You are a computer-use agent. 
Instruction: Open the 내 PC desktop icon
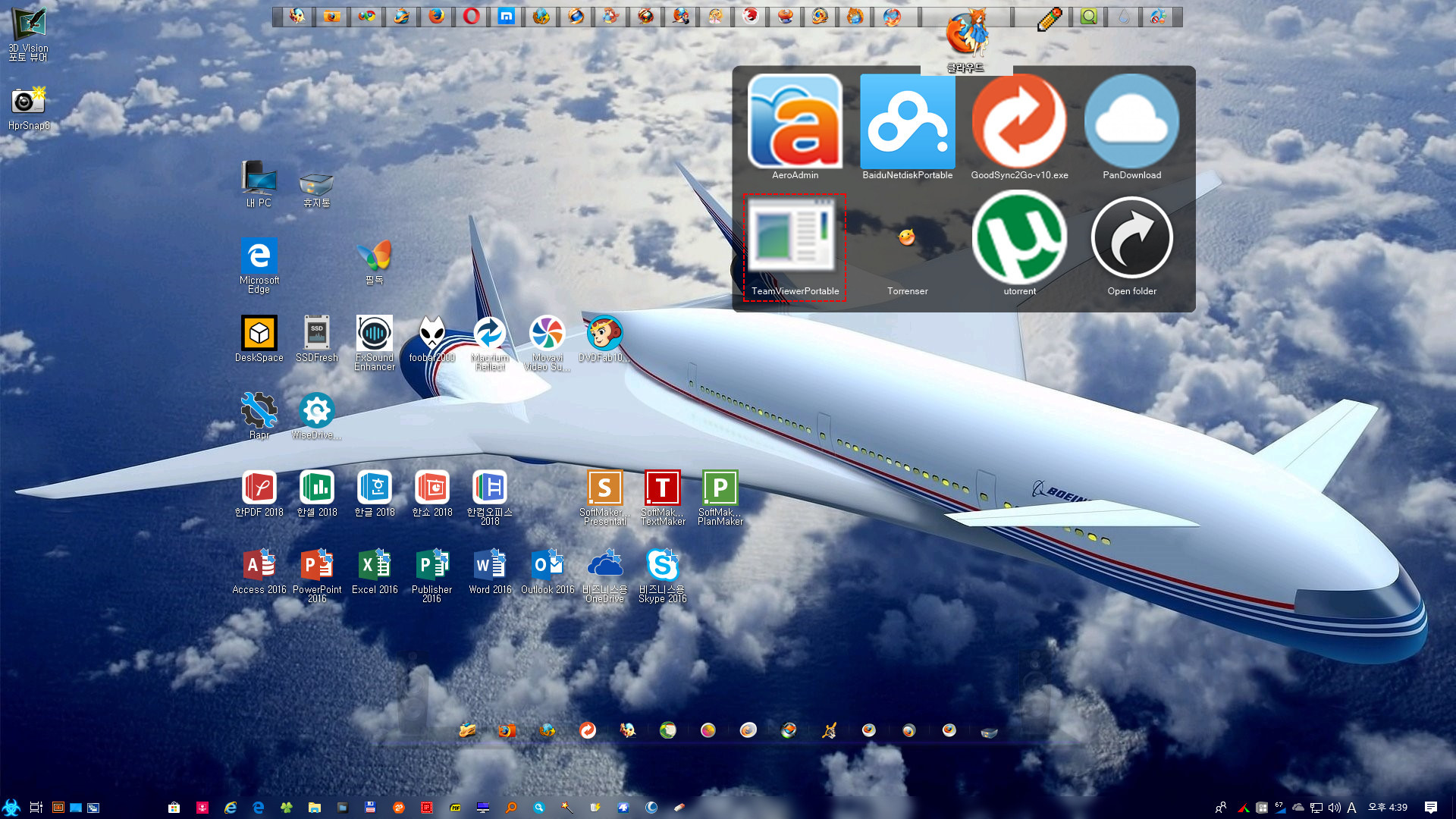click(x=259, y=184)
